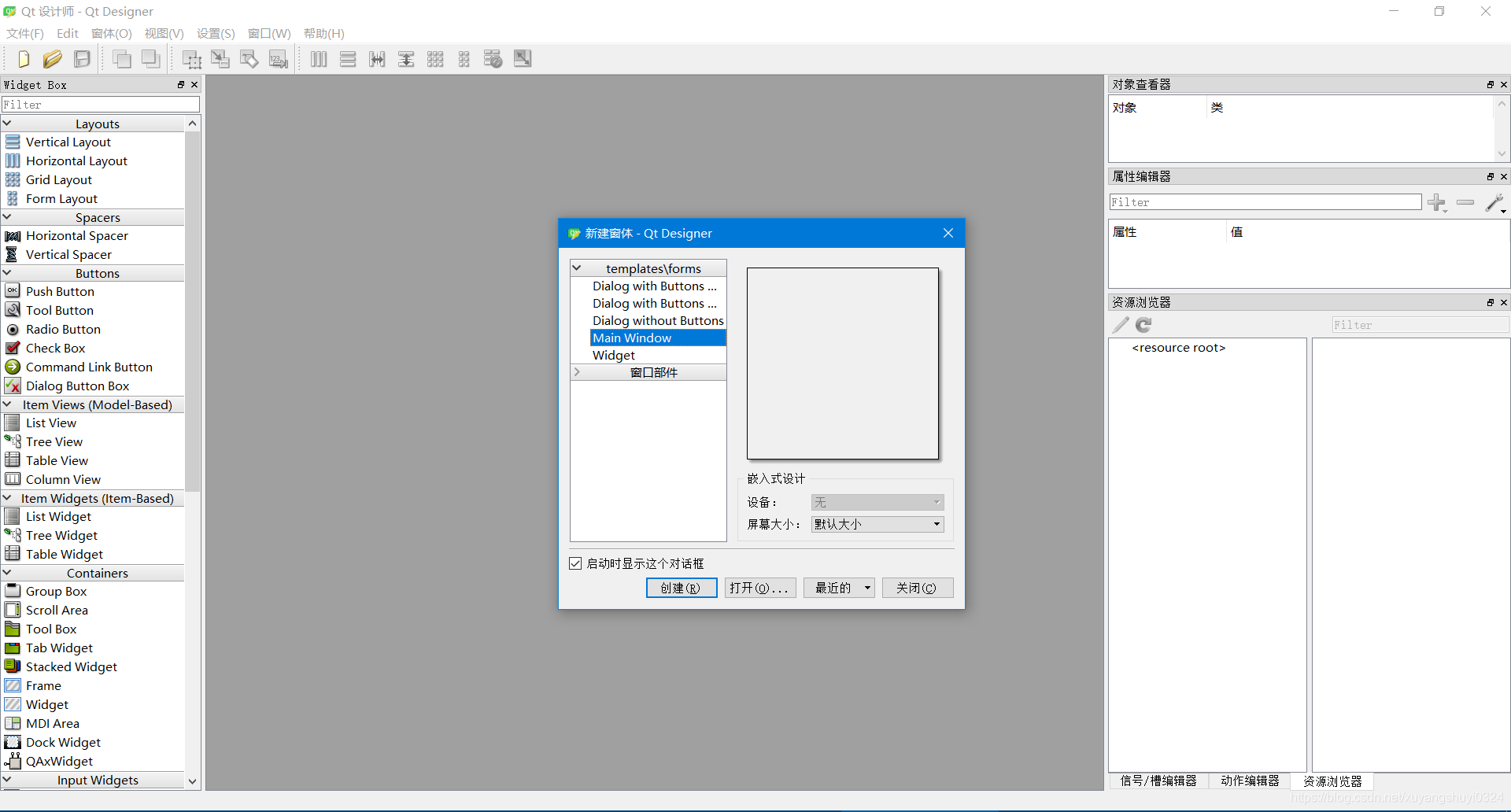1511x812 pixels.
Task: Select the Edit Widgets mode icon
Action: pos(192,59)
